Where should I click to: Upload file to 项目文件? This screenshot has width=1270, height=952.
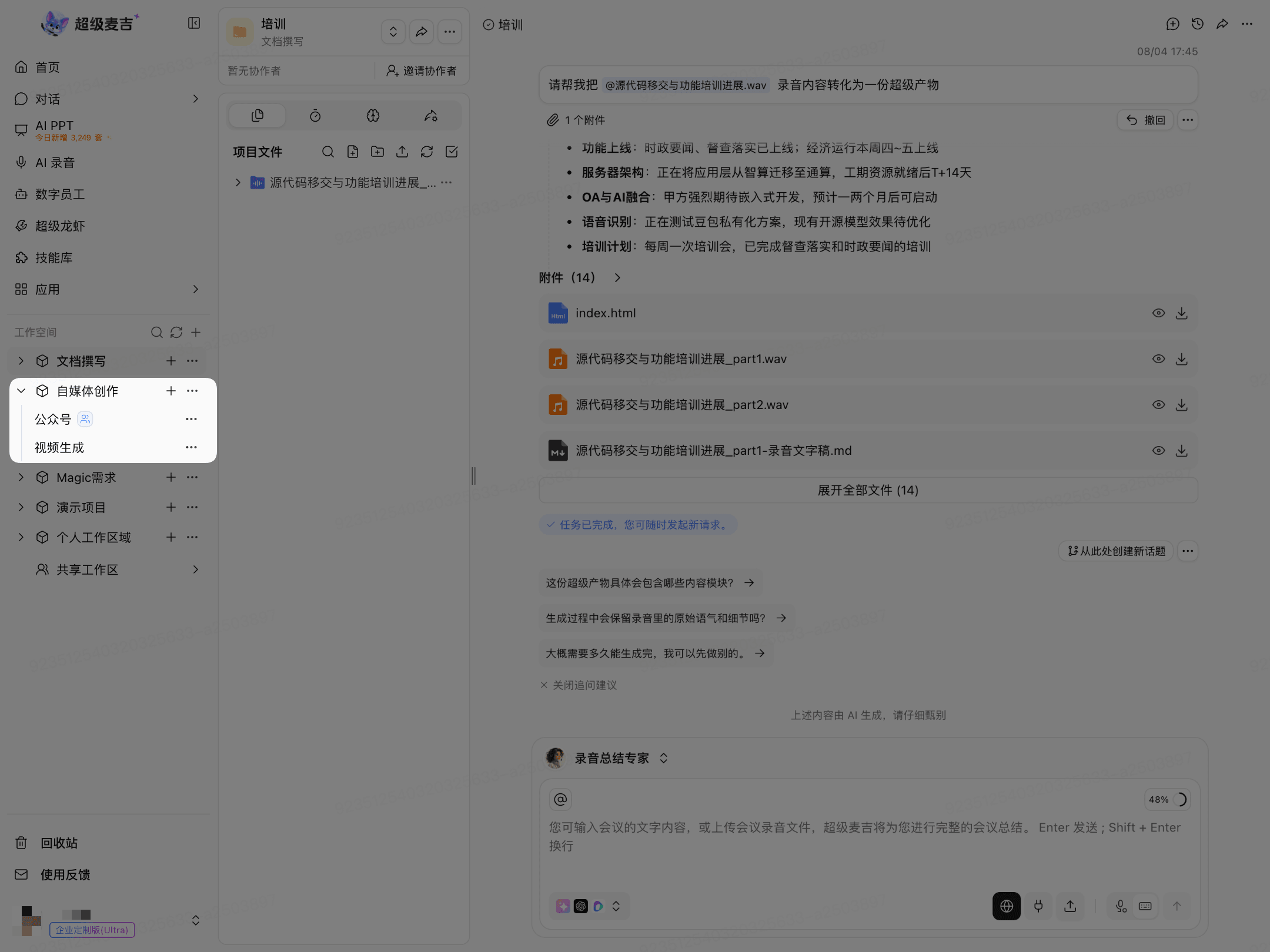pyautogui.click(x=402, y=152)
